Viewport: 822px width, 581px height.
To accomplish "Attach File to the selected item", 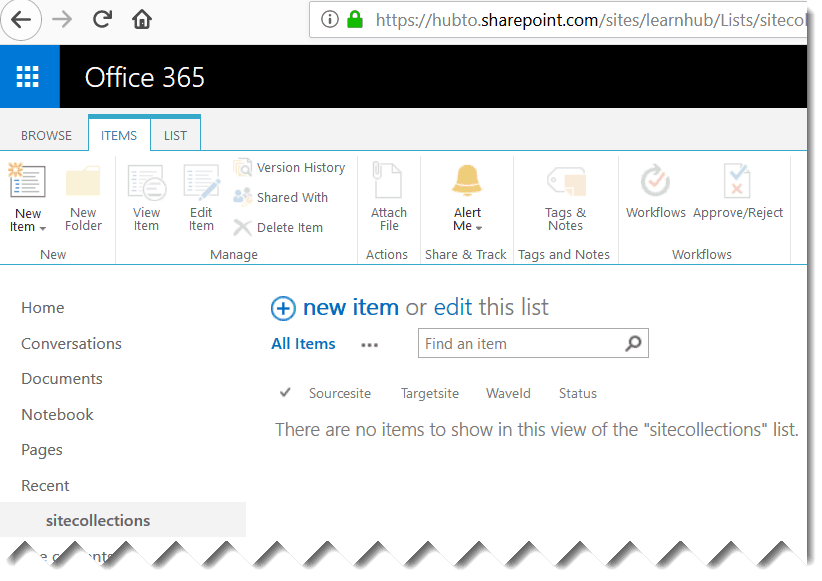I will (387, 195).
